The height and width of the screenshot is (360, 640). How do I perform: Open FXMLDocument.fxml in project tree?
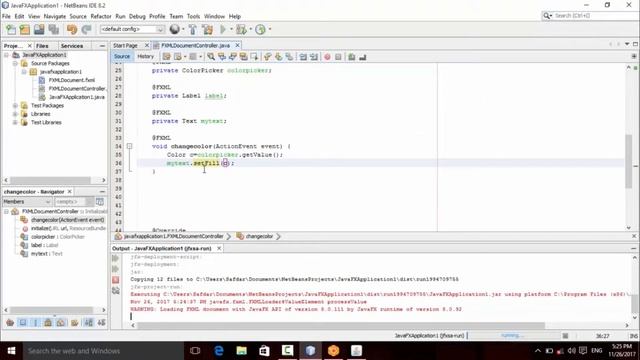point(71,80)
